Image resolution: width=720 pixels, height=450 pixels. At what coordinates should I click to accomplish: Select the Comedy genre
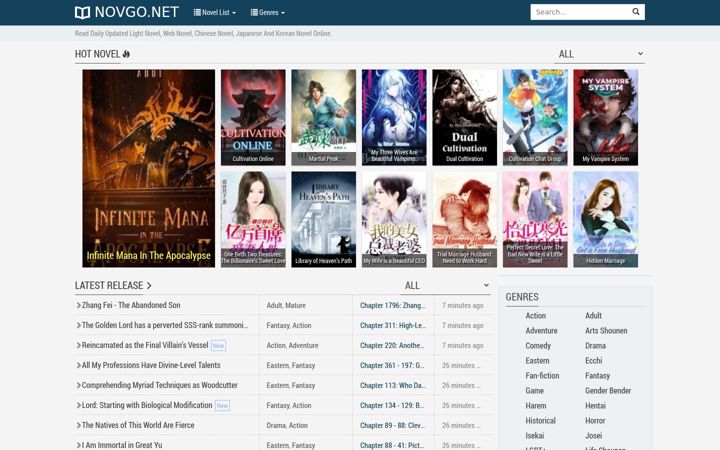[x=538, y=346]
